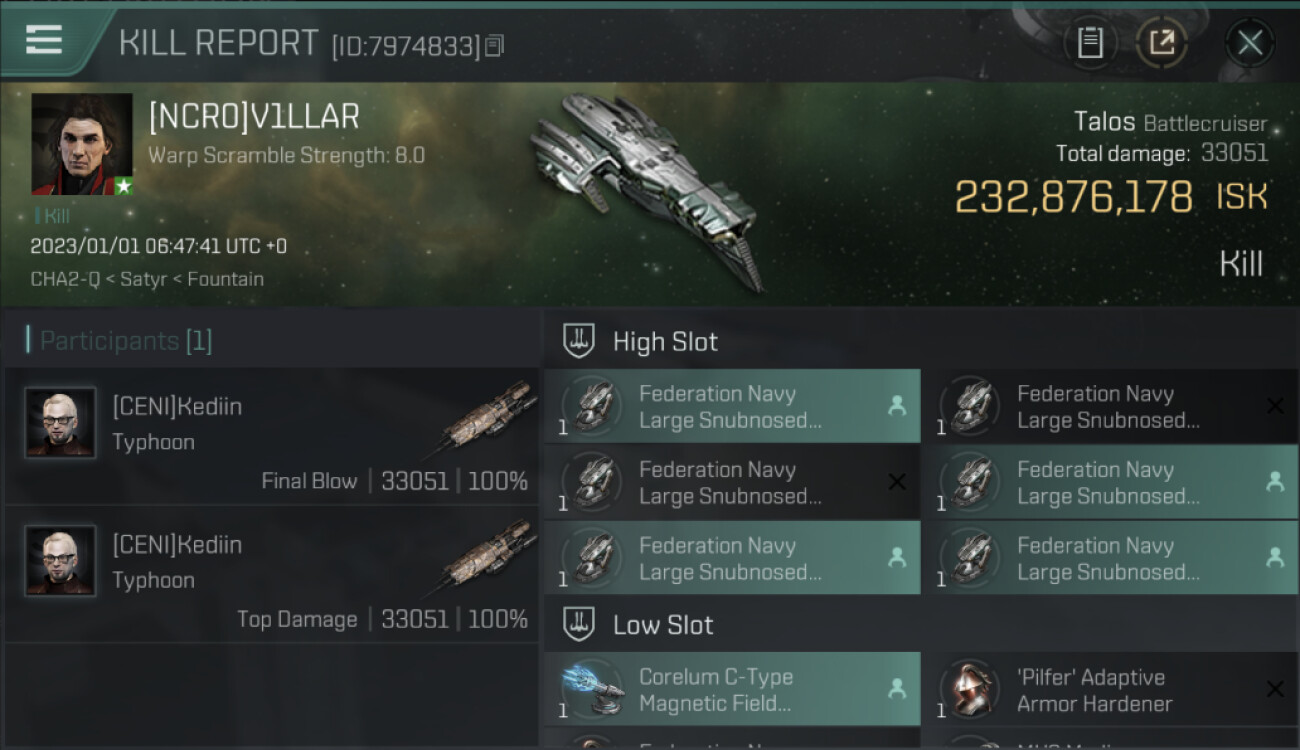Click the Low Slot header label
Viewport: 1300px width, 750px height.
click(x=663, y=625)
